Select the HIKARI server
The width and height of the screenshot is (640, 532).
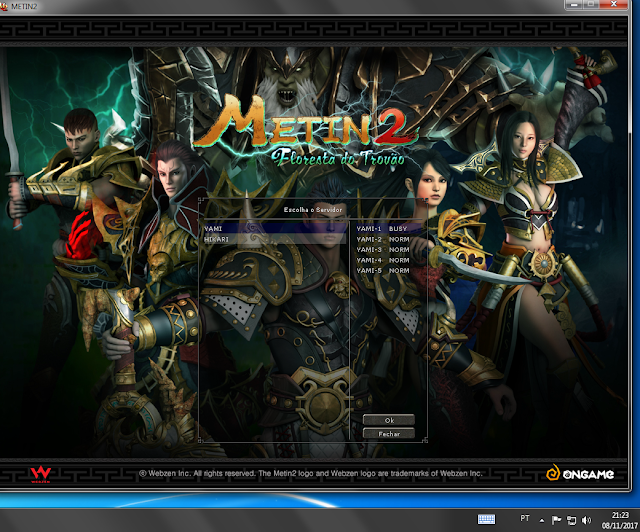tap(274, 239)
